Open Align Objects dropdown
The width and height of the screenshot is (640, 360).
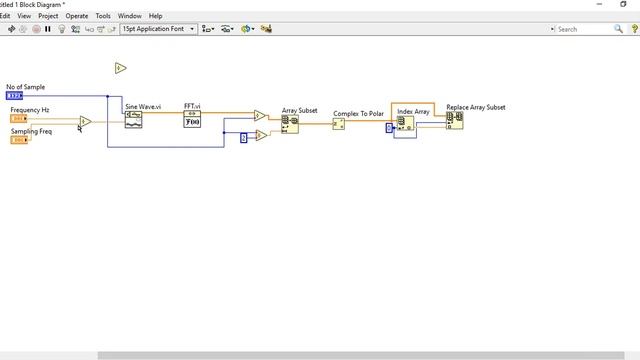[208, 29]
